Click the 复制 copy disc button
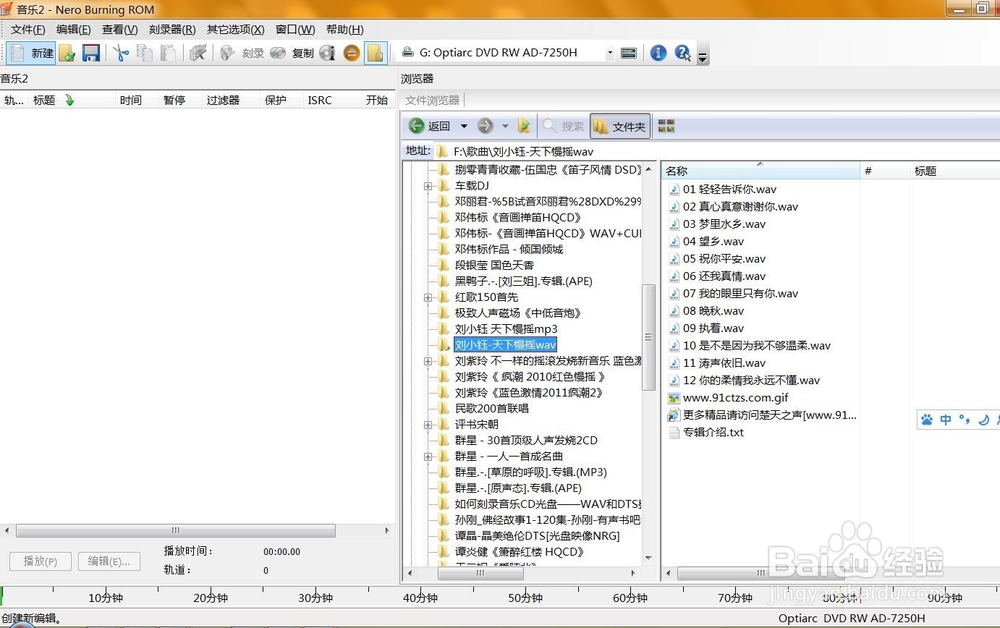 [x=292, y=53]
